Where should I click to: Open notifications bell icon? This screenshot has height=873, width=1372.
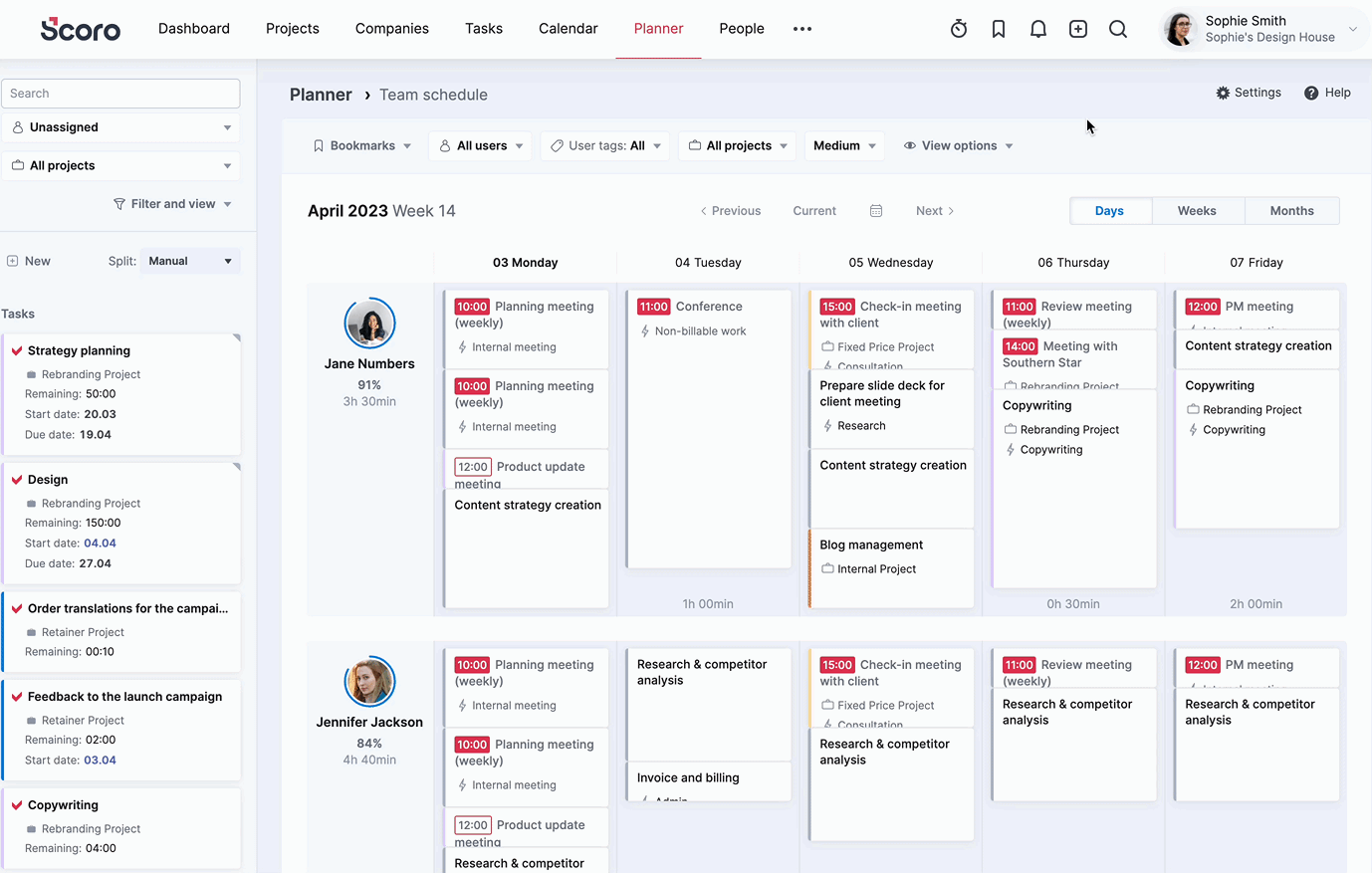coord(1037,29)
